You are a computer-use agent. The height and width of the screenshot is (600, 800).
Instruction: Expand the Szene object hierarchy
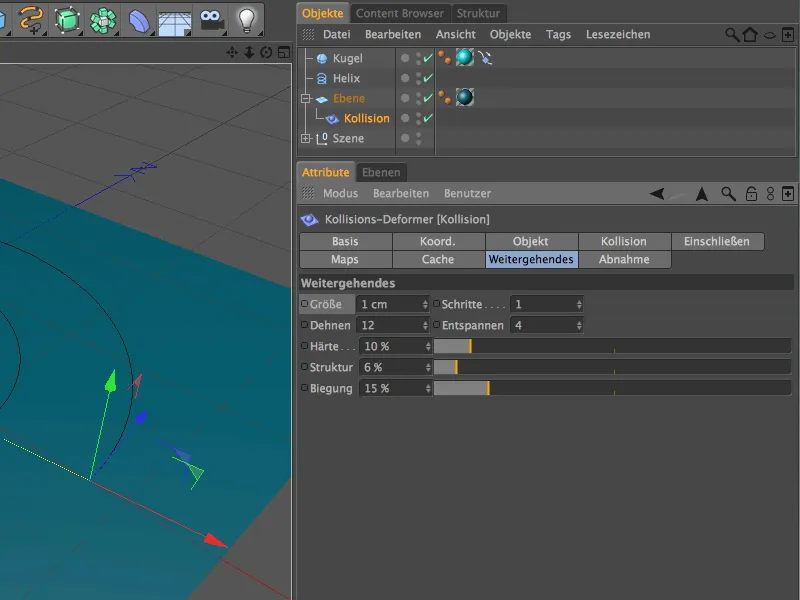[306, 138]
